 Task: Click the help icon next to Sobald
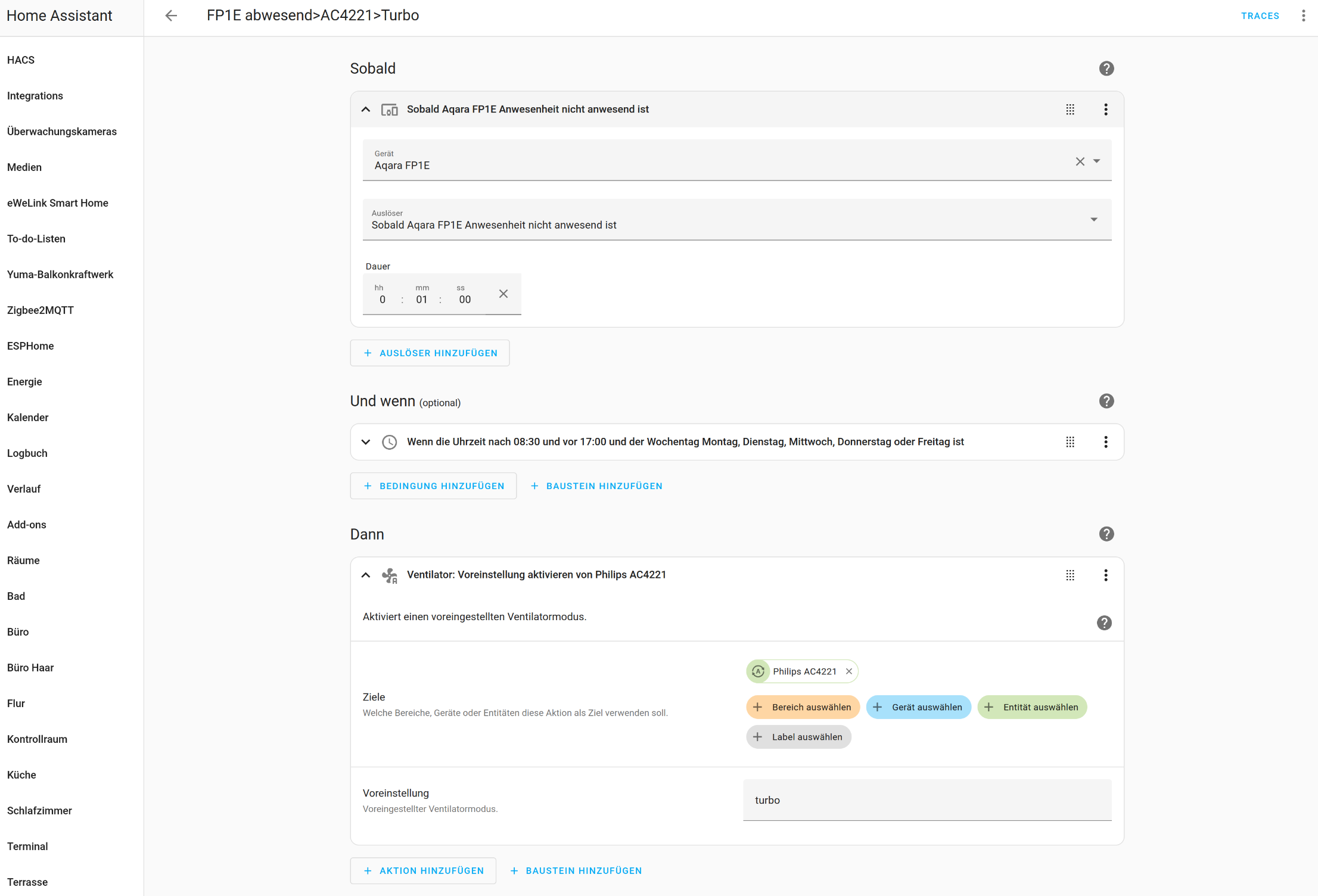click(1106, 69)
